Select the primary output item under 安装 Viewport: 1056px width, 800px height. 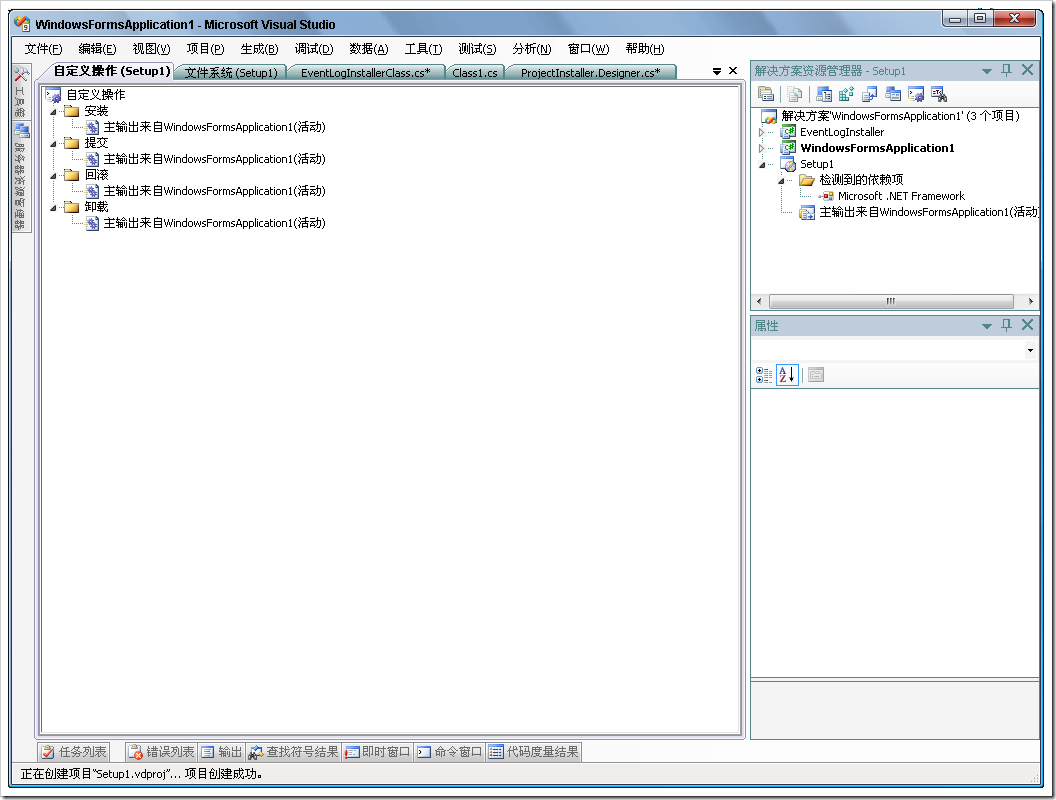click(x=214, y=127)
